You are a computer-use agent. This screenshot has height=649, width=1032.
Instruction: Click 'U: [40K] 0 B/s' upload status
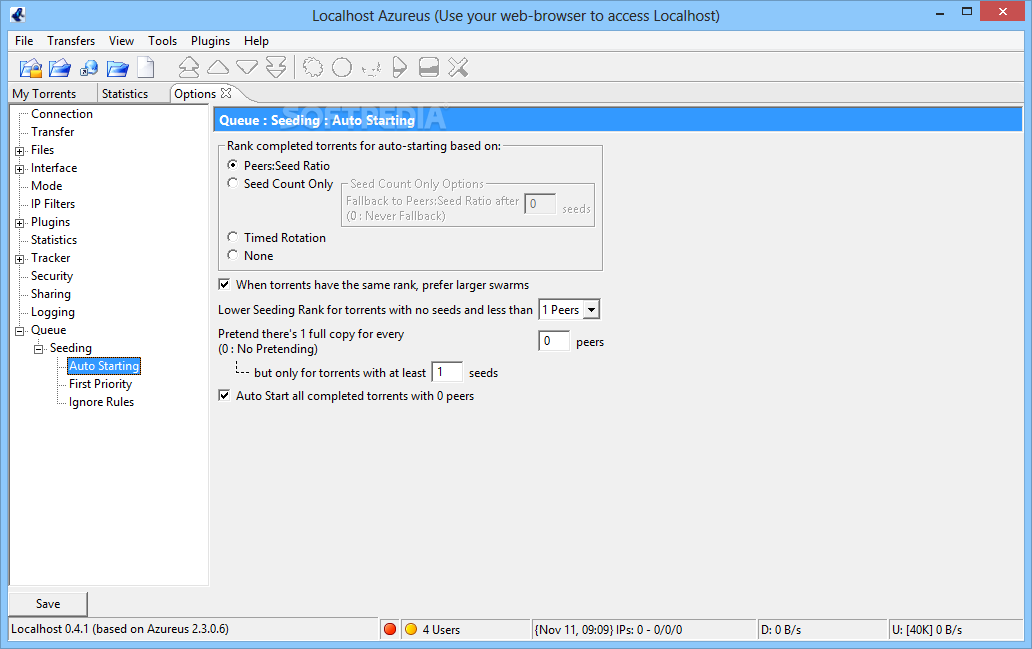(x=927, y=629)
